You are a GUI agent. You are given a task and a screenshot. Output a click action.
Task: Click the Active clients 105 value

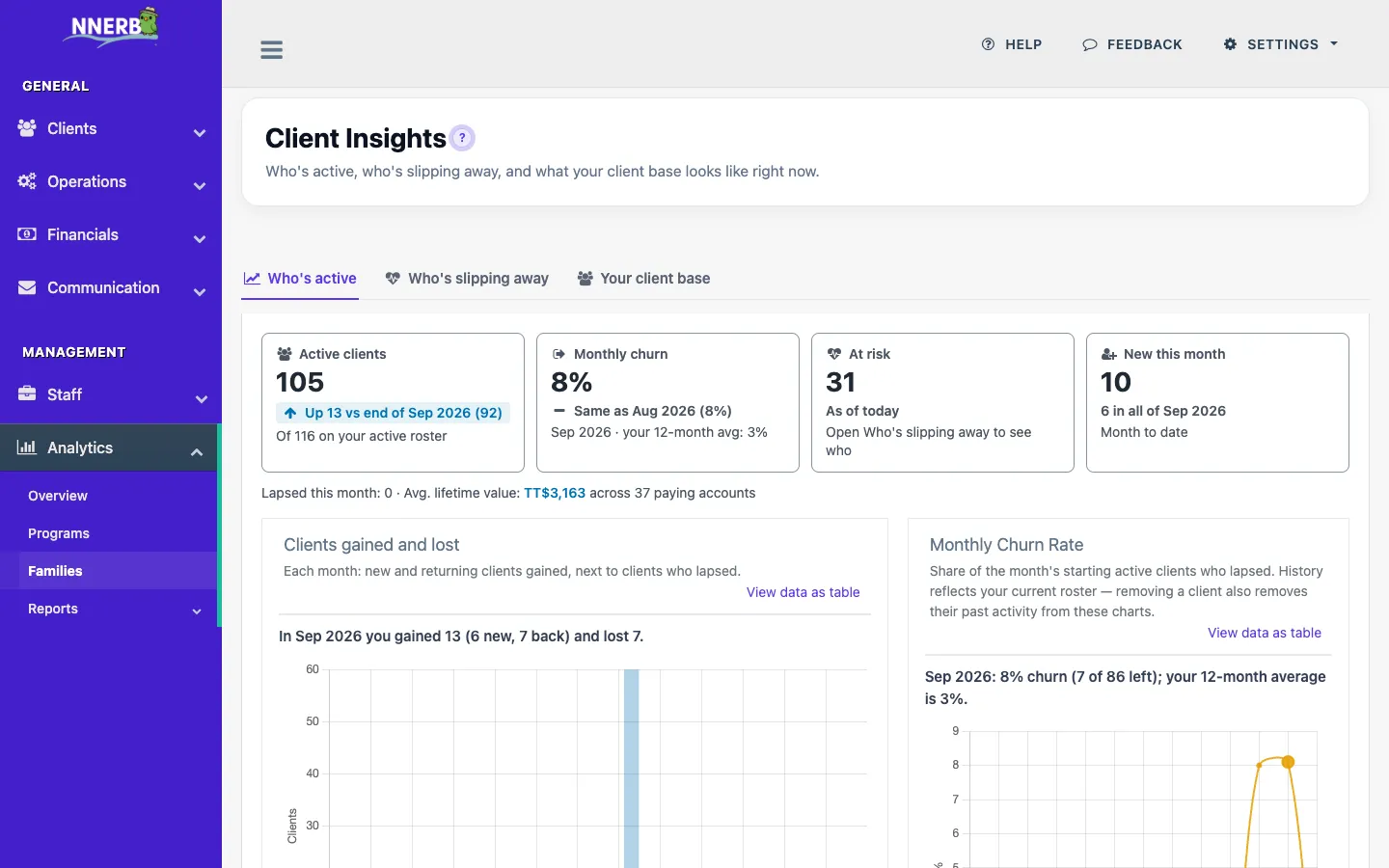(300, 383)
